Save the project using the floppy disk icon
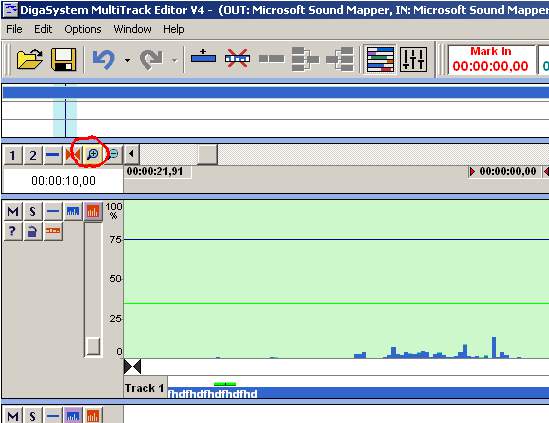The width and height of the screenshot is (549, 423). pyautogui.click(x=63, y=59)
